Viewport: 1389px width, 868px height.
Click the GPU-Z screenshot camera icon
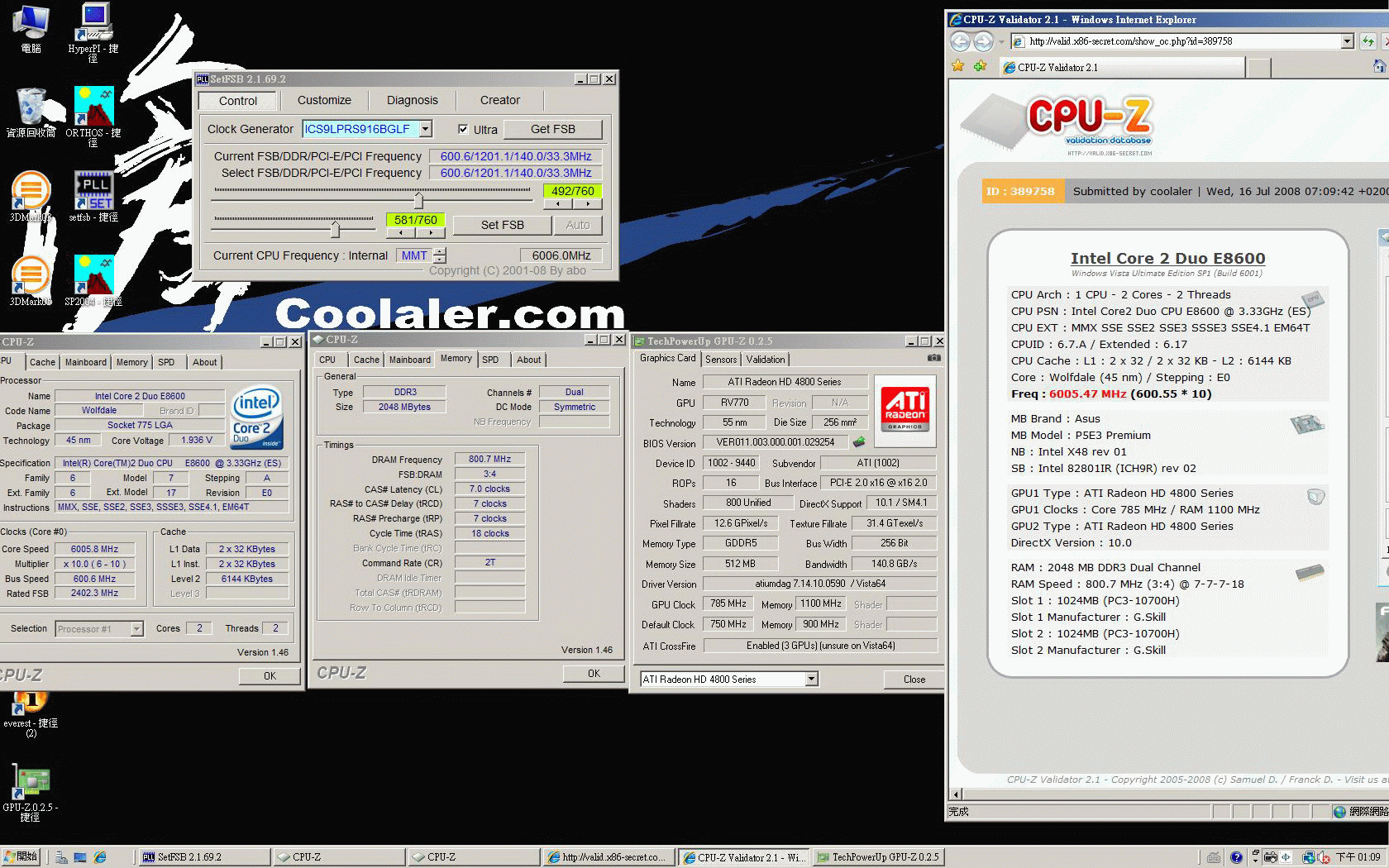(x=933, y=358)
